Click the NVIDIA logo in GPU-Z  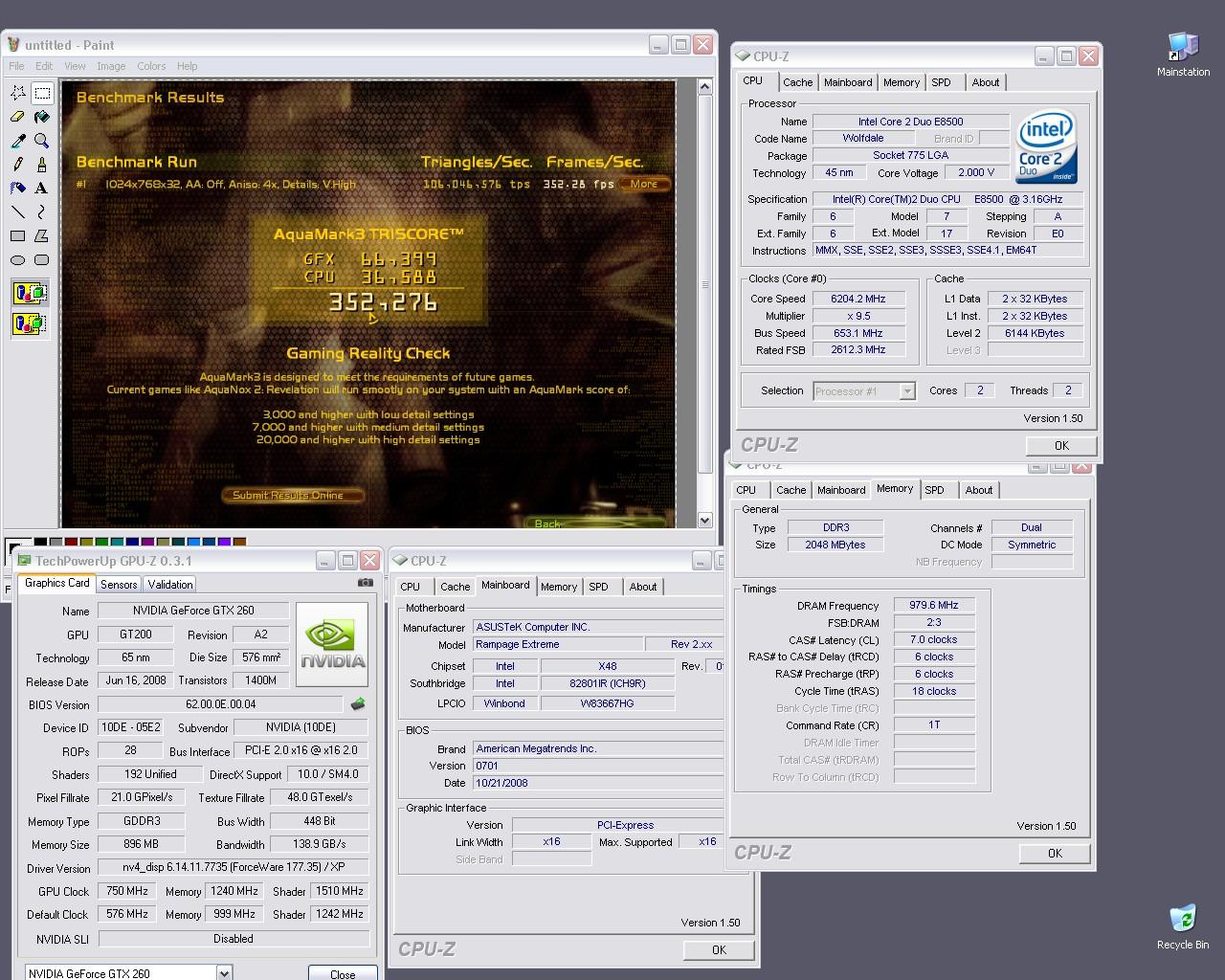[x=331, y=644]
